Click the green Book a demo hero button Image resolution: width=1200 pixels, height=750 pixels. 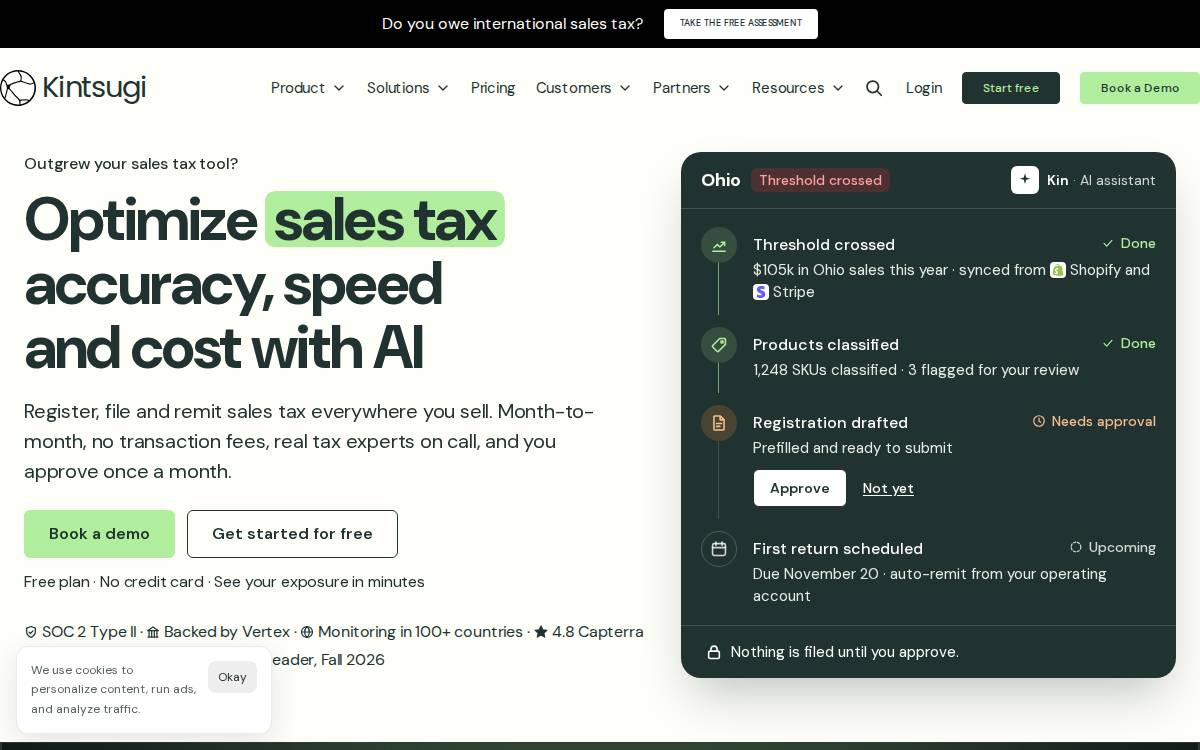(x=99, y=534)
